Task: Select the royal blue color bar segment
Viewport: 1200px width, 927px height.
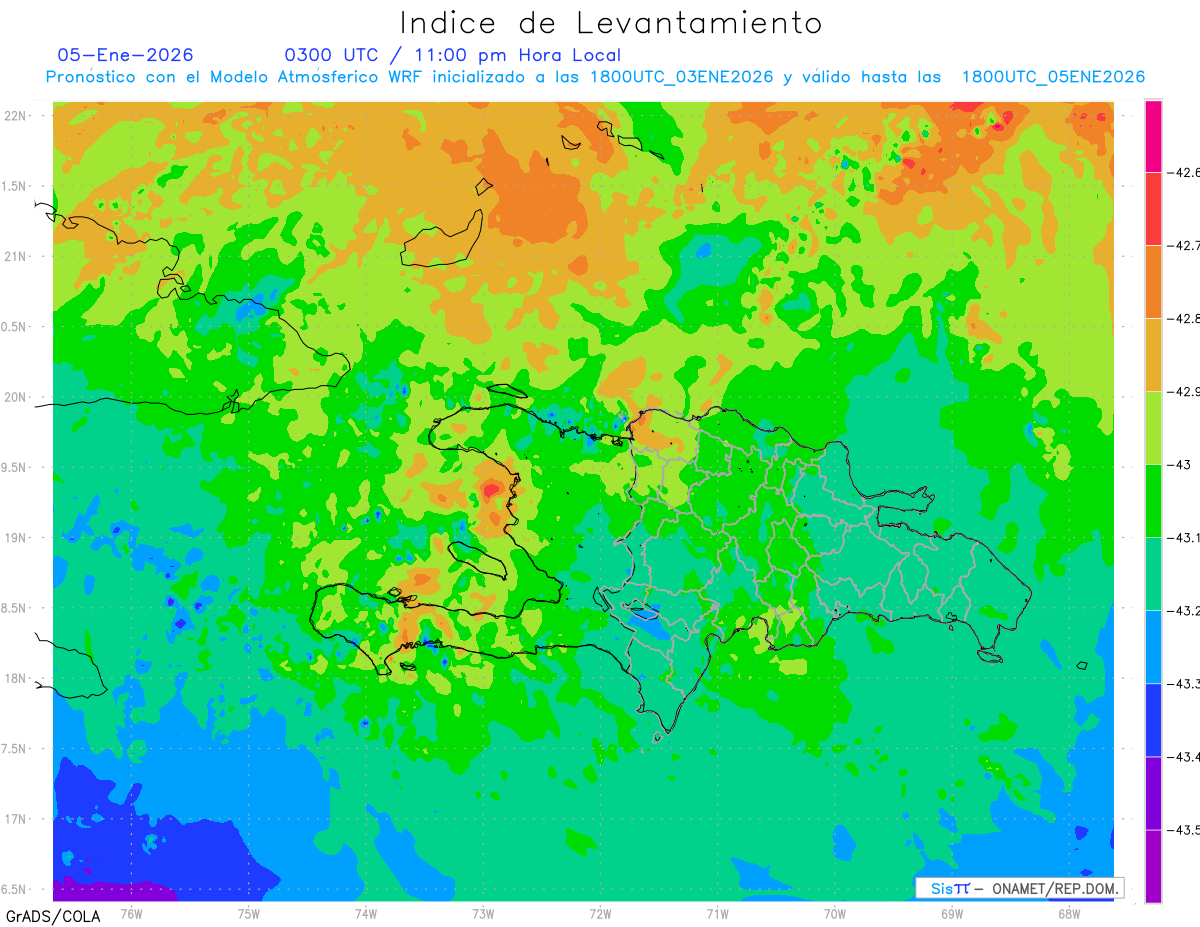Action: (1153, 720)
